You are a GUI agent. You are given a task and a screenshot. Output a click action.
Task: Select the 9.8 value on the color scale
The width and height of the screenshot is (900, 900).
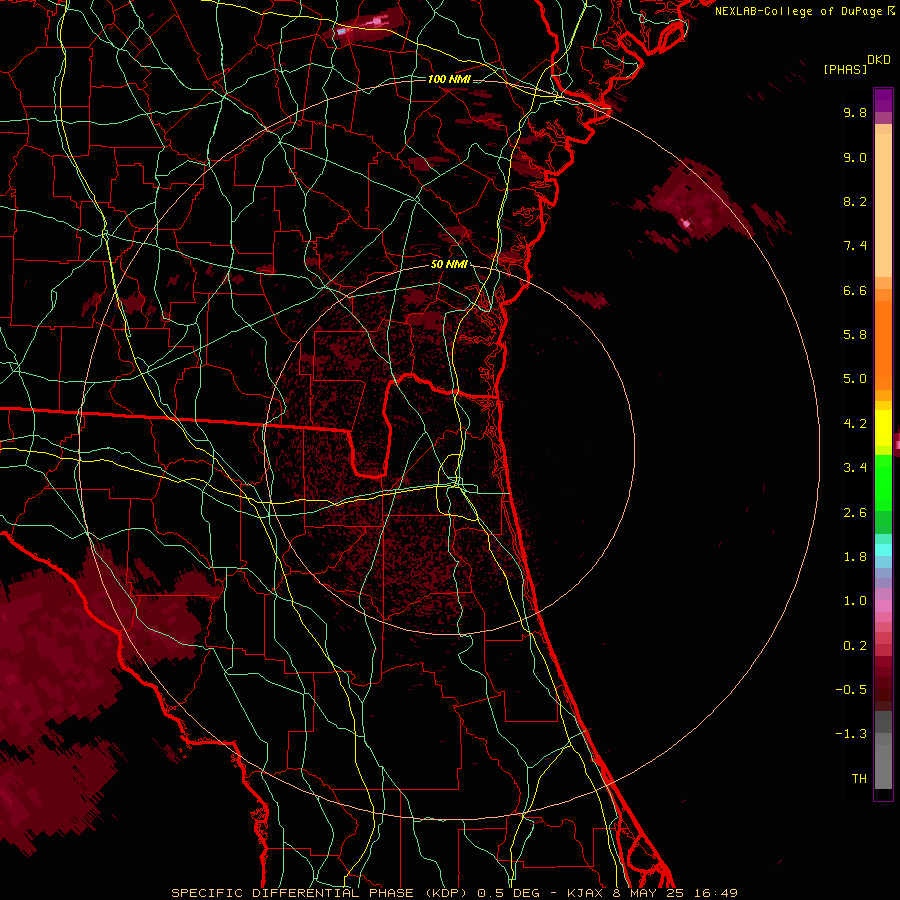click(855, 112)
